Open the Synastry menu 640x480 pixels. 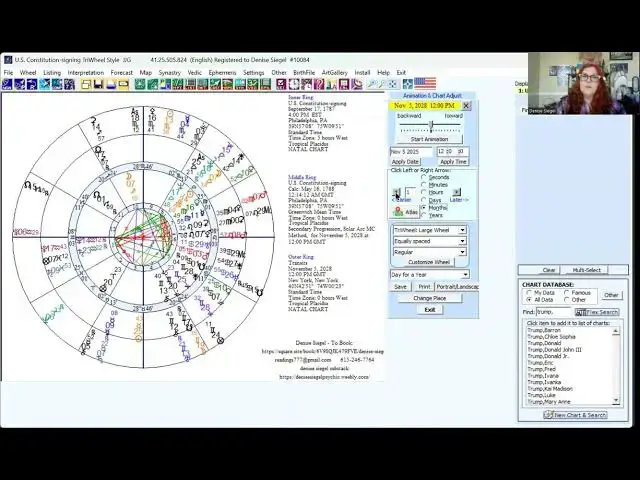[x=169, y=73]
